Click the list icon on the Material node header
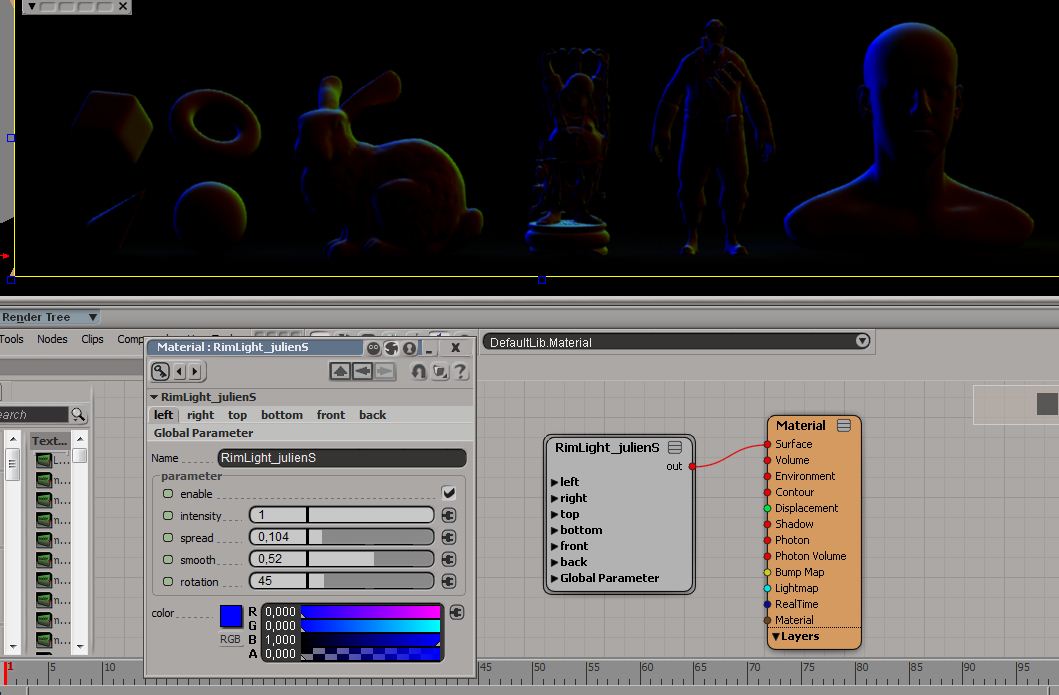This screenshot has width=1059, height=695. click(x=844, y=425)
